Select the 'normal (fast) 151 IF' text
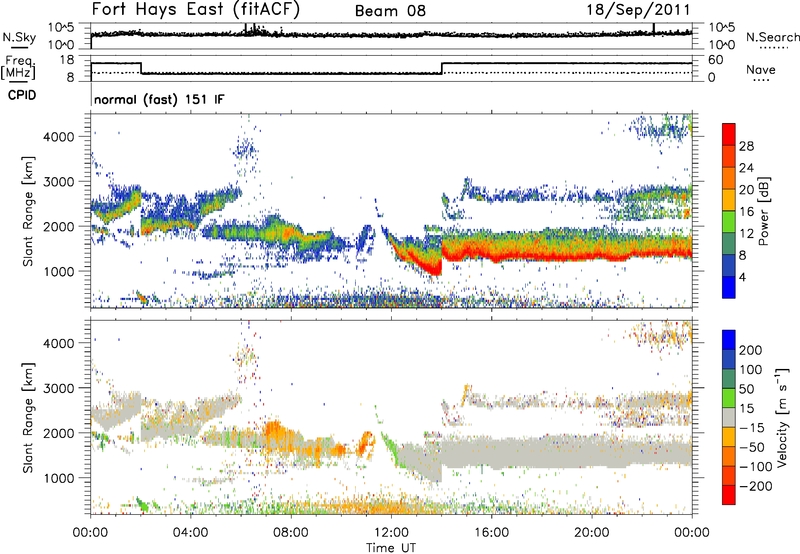The image size is (800, 554). [x=159, y=99]
